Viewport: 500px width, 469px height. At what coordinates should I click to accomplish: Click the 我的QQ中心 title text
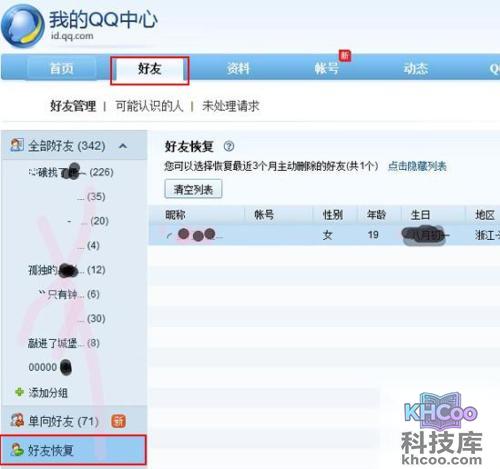(103, 19)
